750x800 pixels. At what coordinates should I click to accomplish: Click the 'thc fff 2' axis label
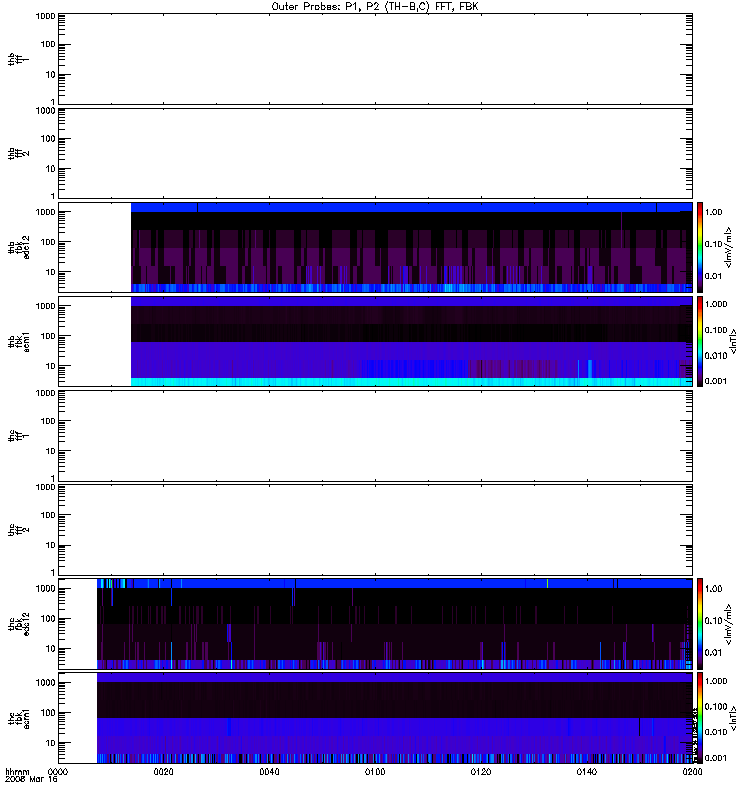[18, 530]
